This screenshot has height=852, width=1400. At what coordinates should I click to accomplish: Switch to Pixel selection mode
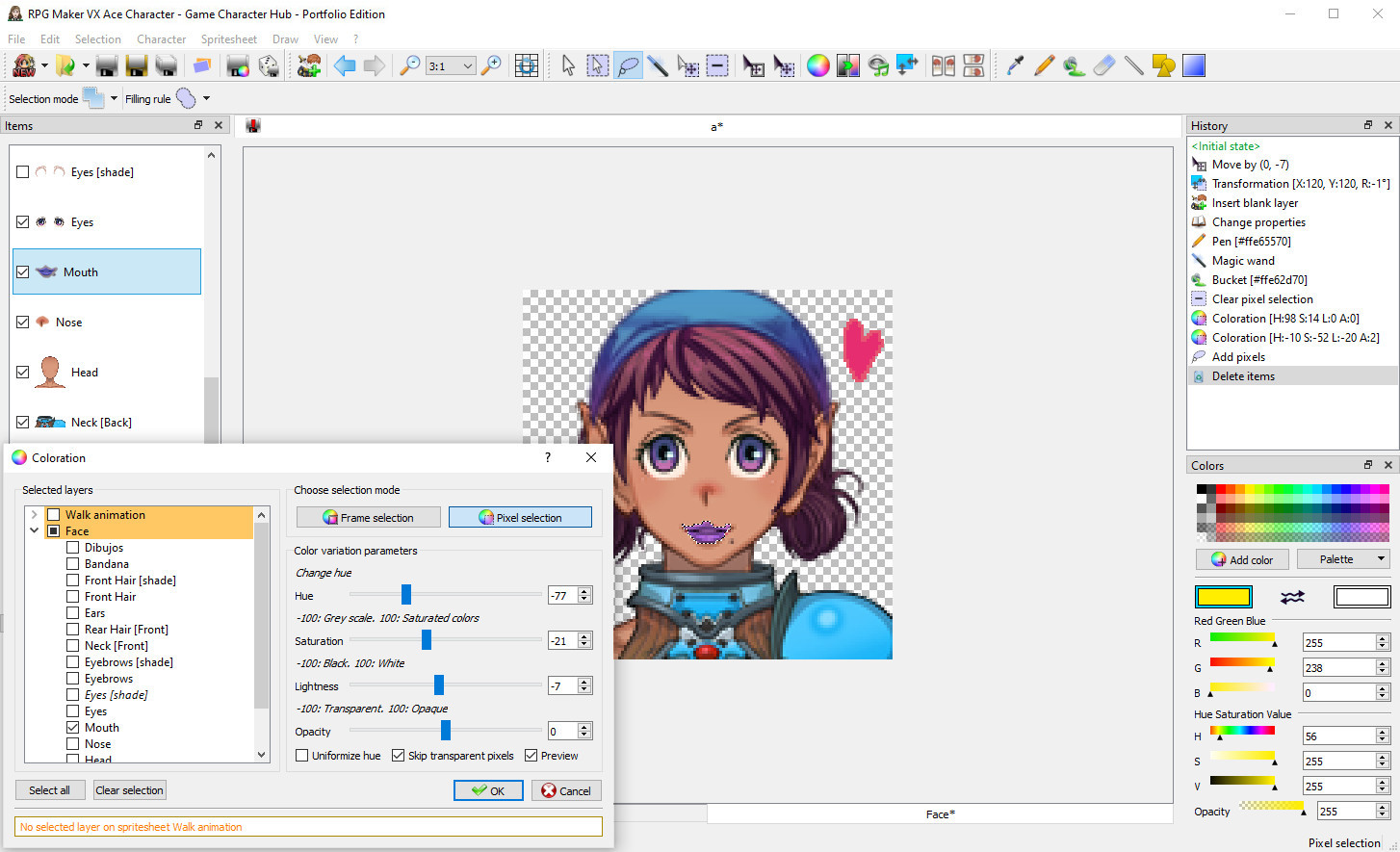click(x=520, y=517)
